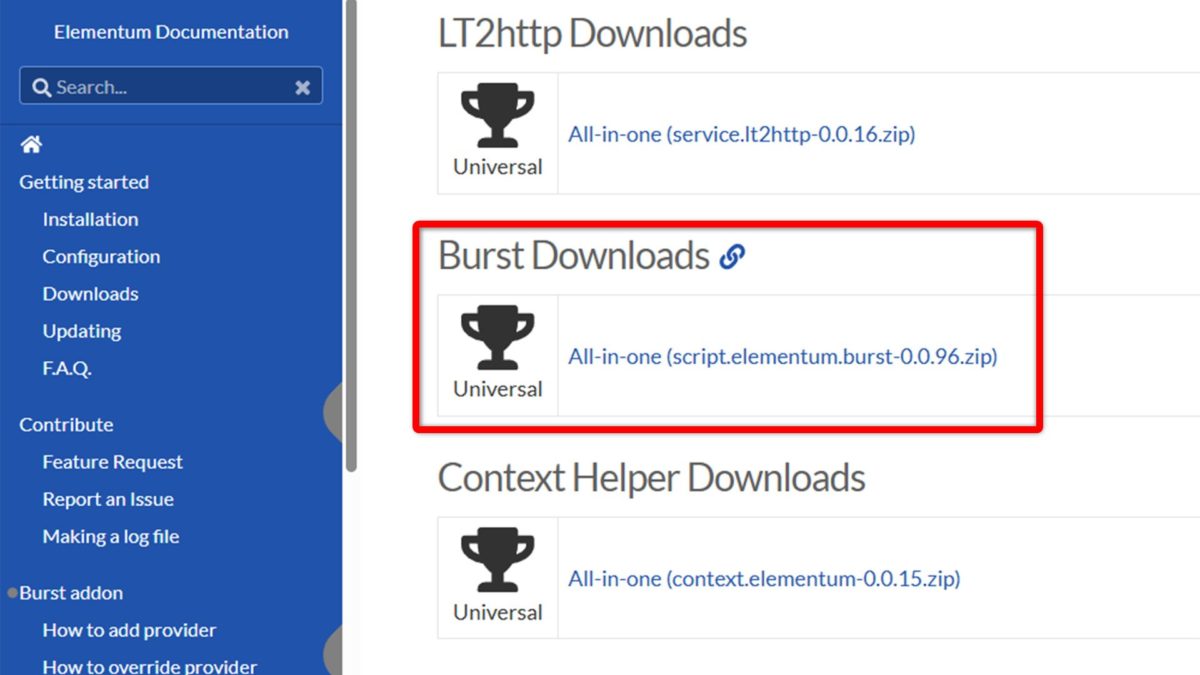Click the Context Helper Downloads heading
The image size is (1200, 675).
pyautogui.click(x=651, y=478)
